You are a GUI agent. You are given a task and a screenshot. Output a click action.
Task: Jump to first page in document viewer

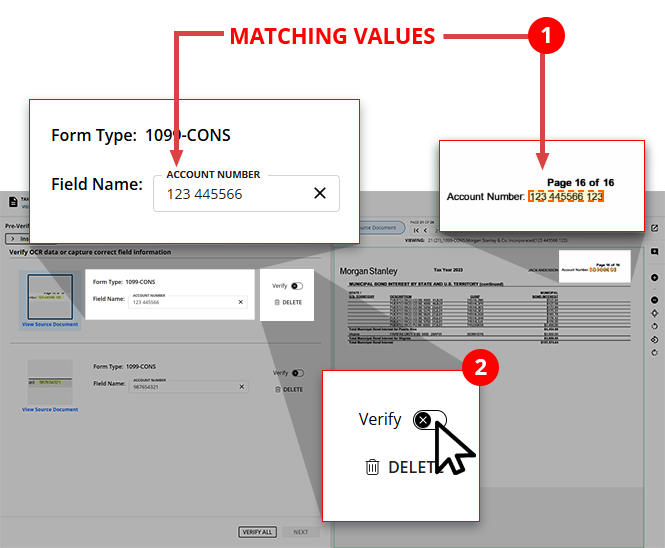pos(416,230)
